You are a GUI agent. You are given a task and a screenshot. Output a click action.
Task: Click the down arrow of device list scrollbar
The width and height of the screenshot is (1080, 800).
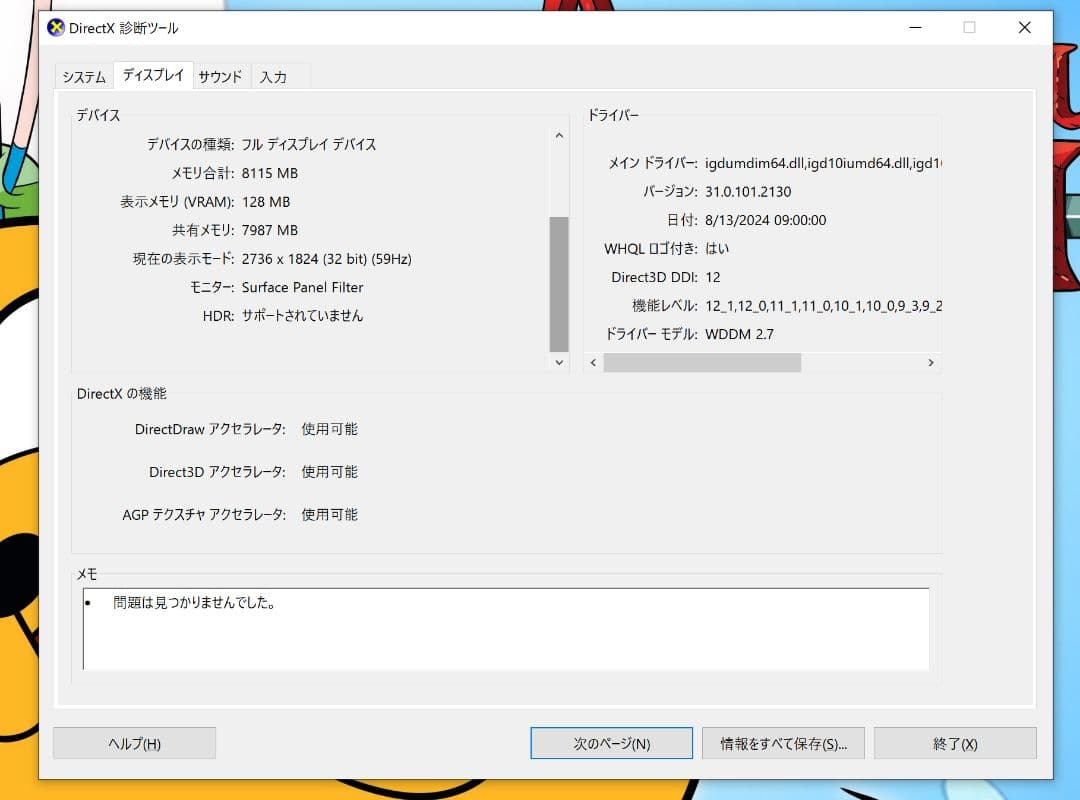pyautogui.click(x=559, y=363)
